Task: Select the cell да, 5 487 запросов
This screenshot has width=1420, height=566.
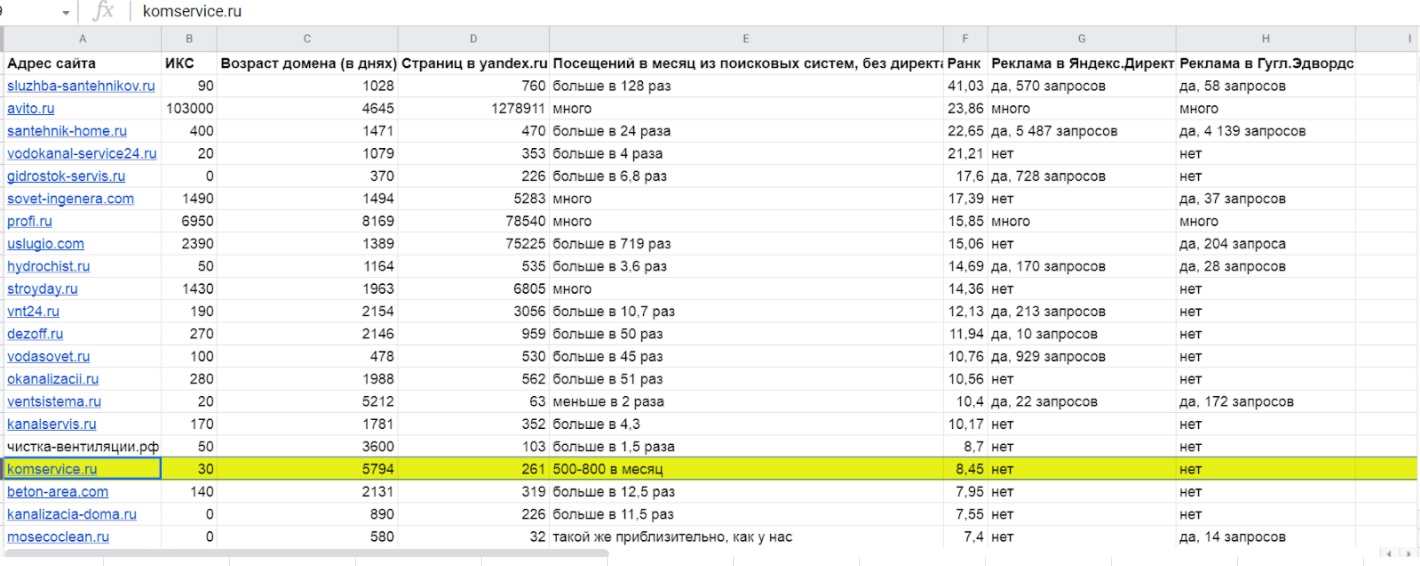Action: coord(1082,131)
